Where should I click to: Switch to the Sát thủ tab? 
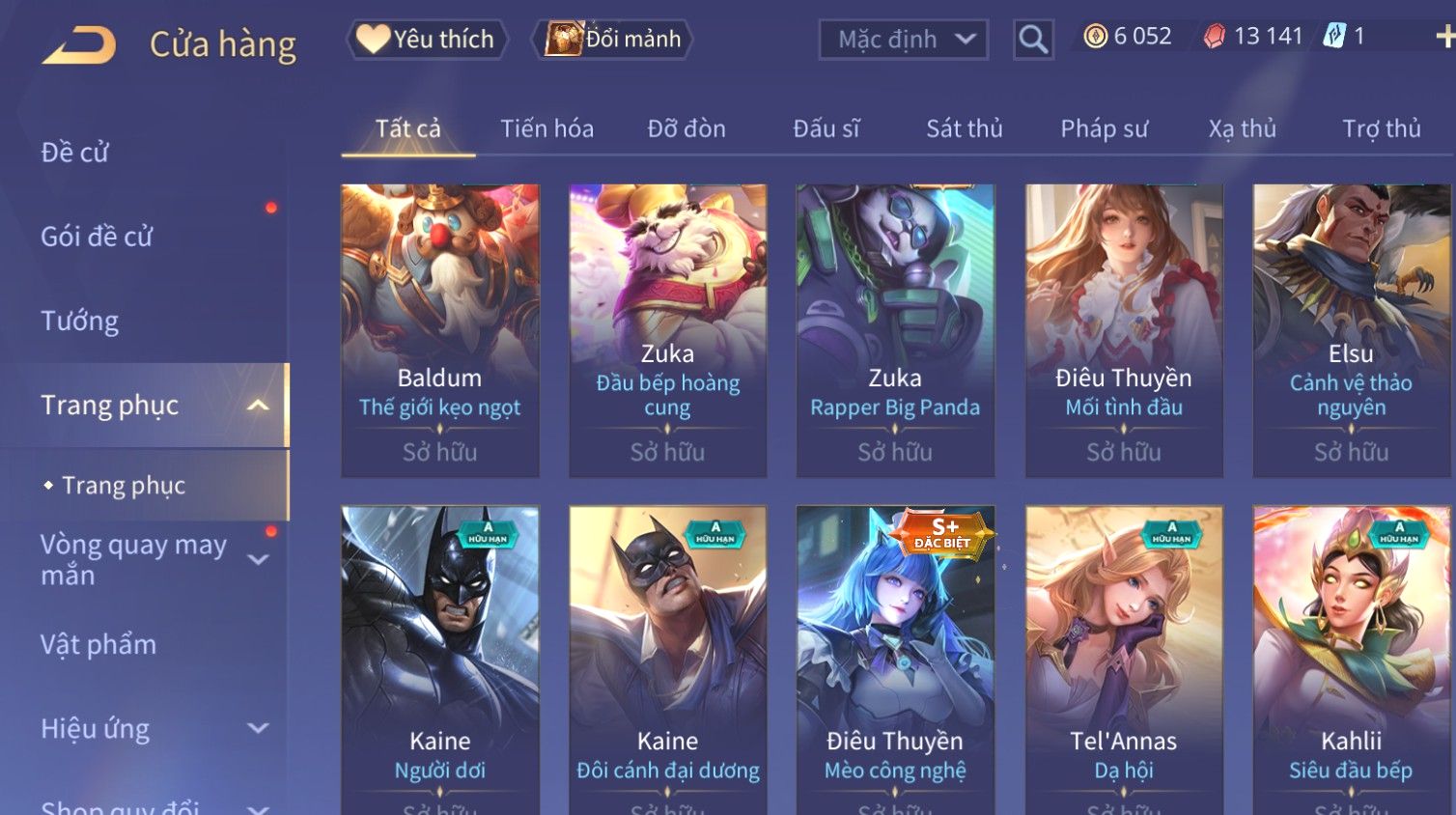[964, 128]
